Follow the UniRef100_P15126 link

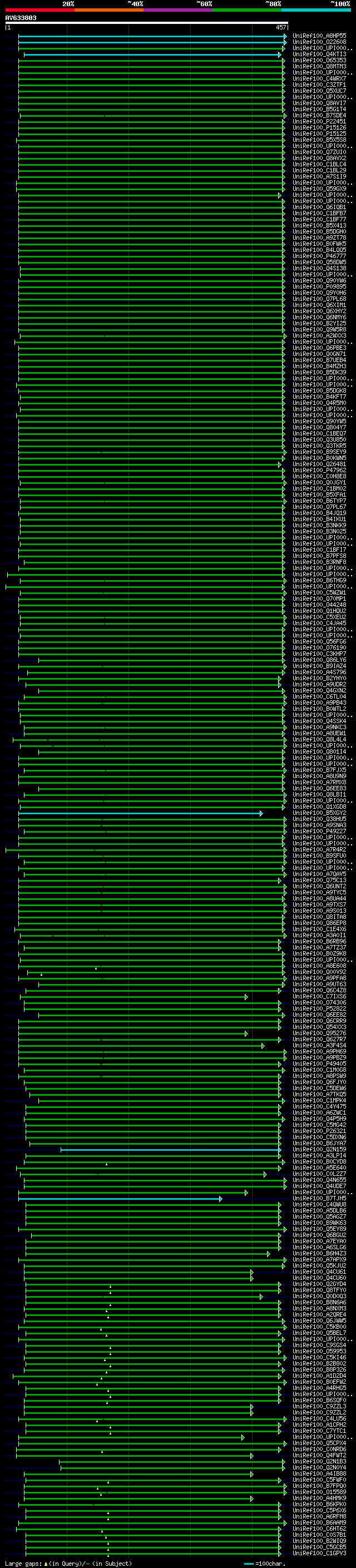[x=319, y=127]
